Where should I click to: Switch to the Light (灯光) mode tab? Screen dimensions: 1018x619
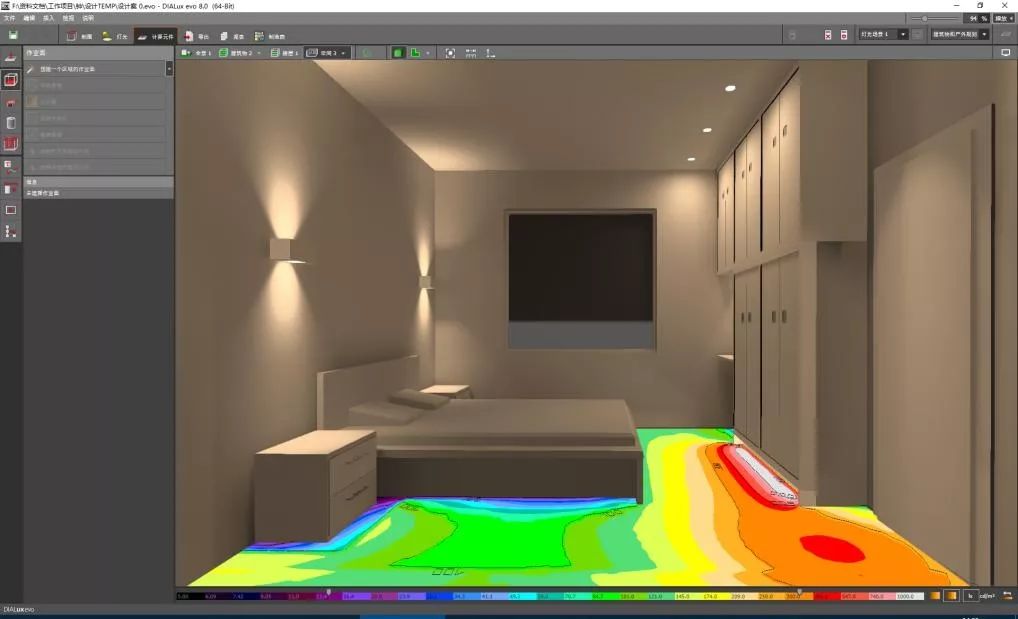click(115, 36)
